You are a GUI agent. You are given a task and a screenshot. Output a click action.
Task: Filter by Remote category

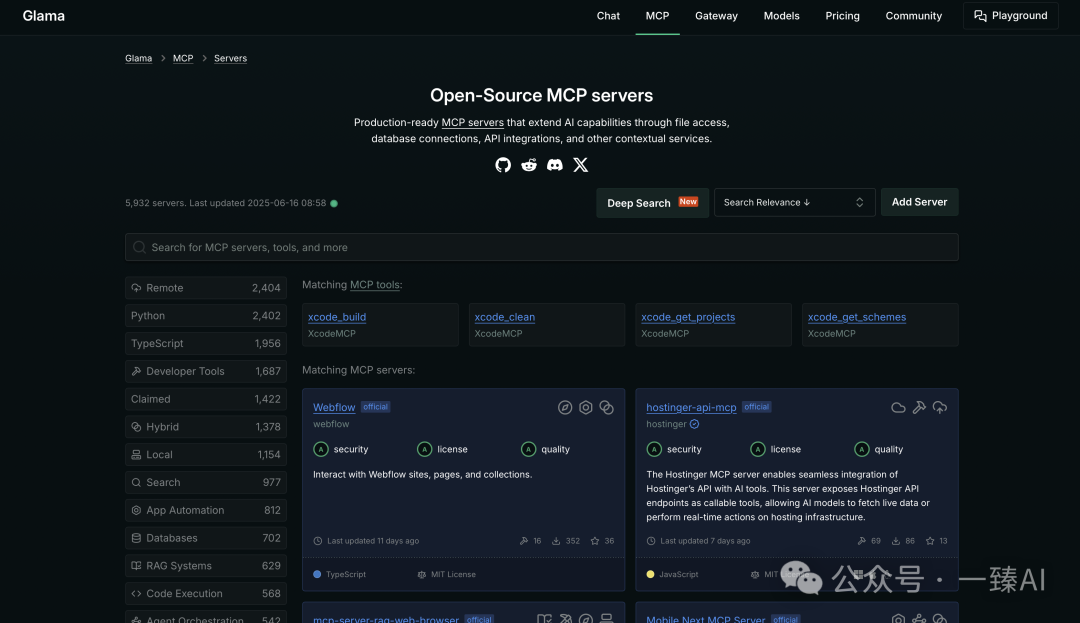[206, 288]
